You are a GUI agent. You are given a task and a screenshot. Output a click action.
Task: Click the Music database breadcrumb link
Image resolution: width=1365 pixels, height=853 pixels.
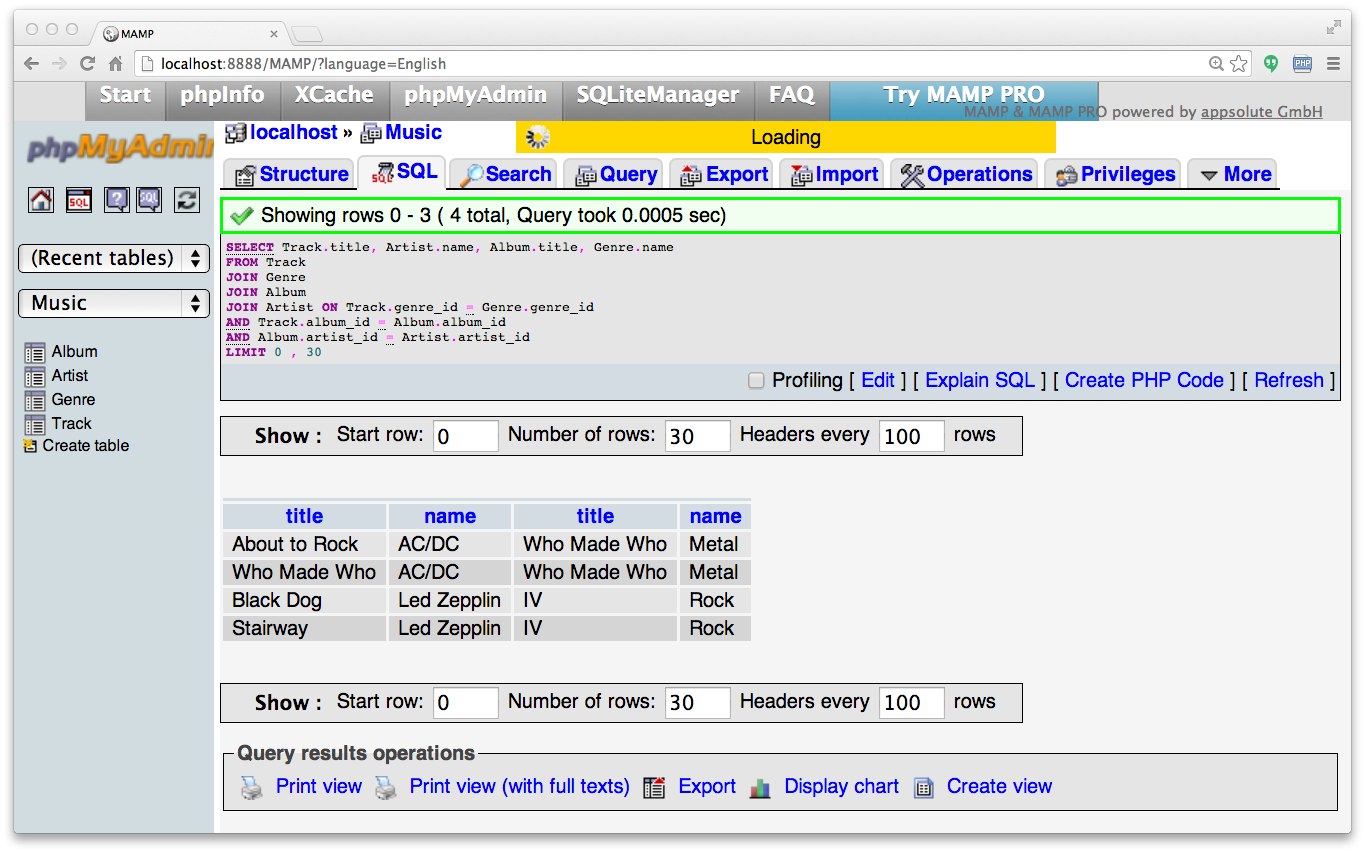[413, 133]
